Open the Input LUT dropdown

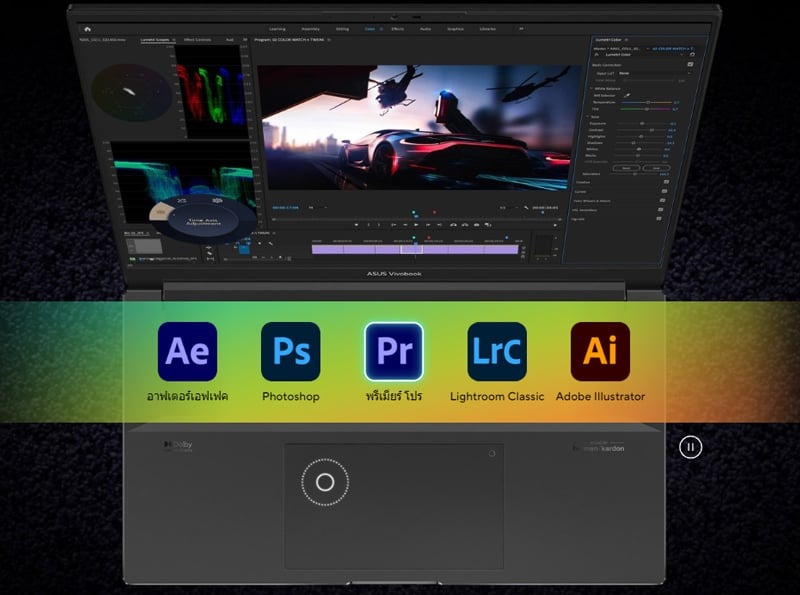tap(654, 73)
